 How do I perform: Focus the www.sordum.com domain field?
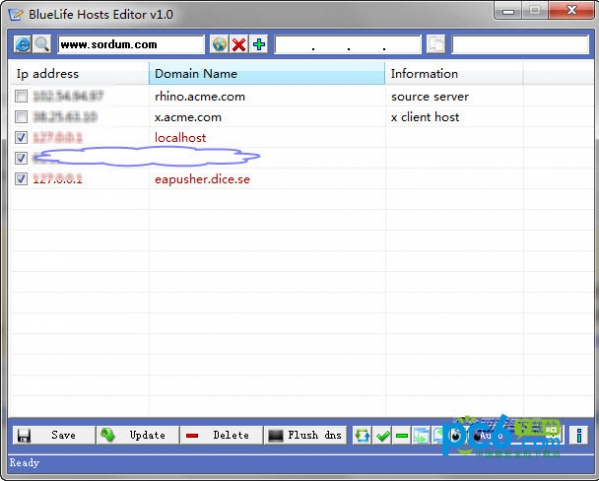point(131,44)
